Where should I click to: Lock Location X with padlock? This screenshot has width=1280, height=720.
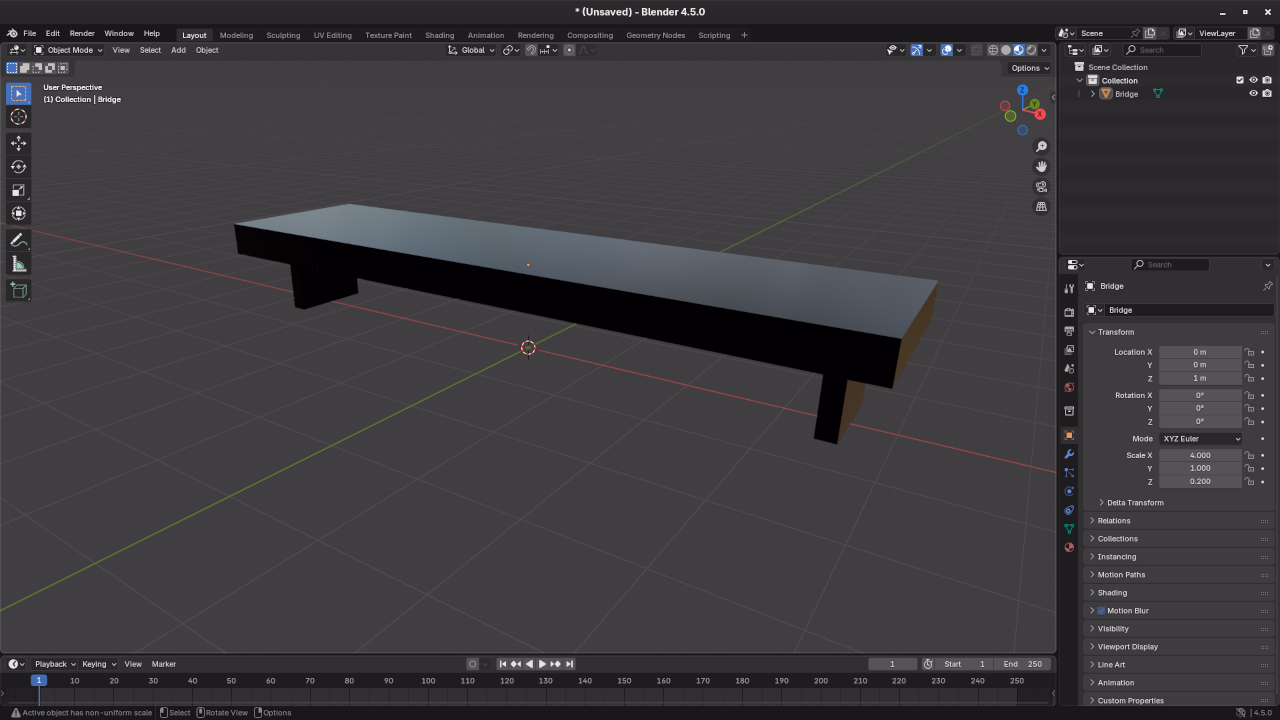[x=1249, y=352]
